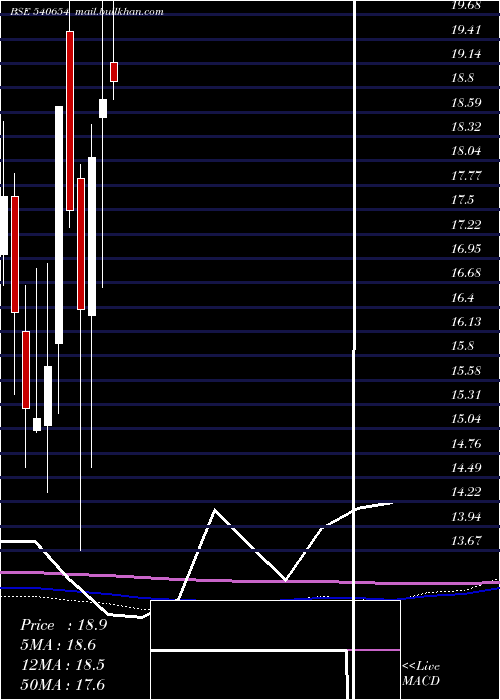Click the 19.41 price axis label
Screen dimensions: 500x700
(466, 30)
